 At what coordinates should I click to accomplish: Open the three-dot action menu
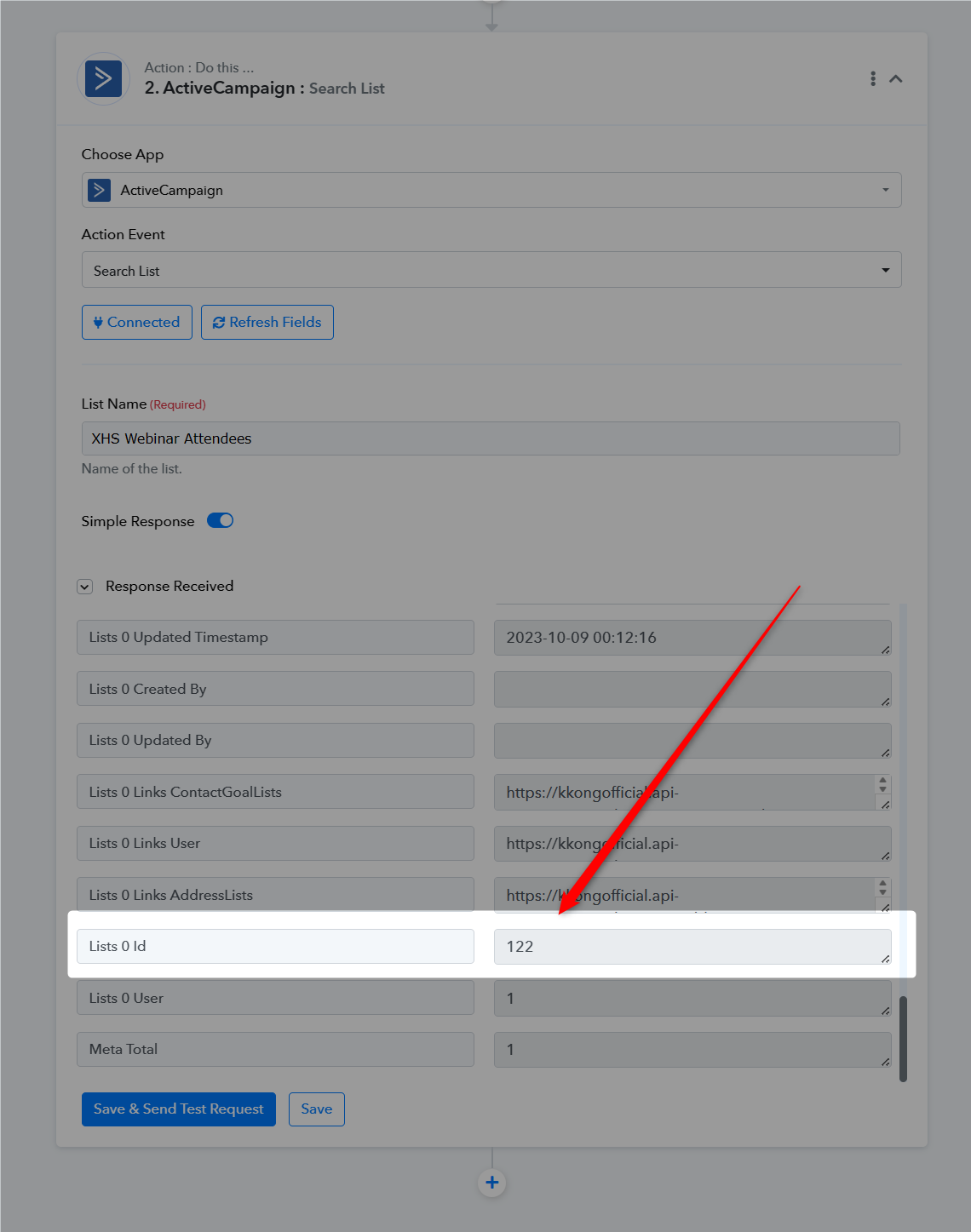pyautogui.click(x=873, y=78)
